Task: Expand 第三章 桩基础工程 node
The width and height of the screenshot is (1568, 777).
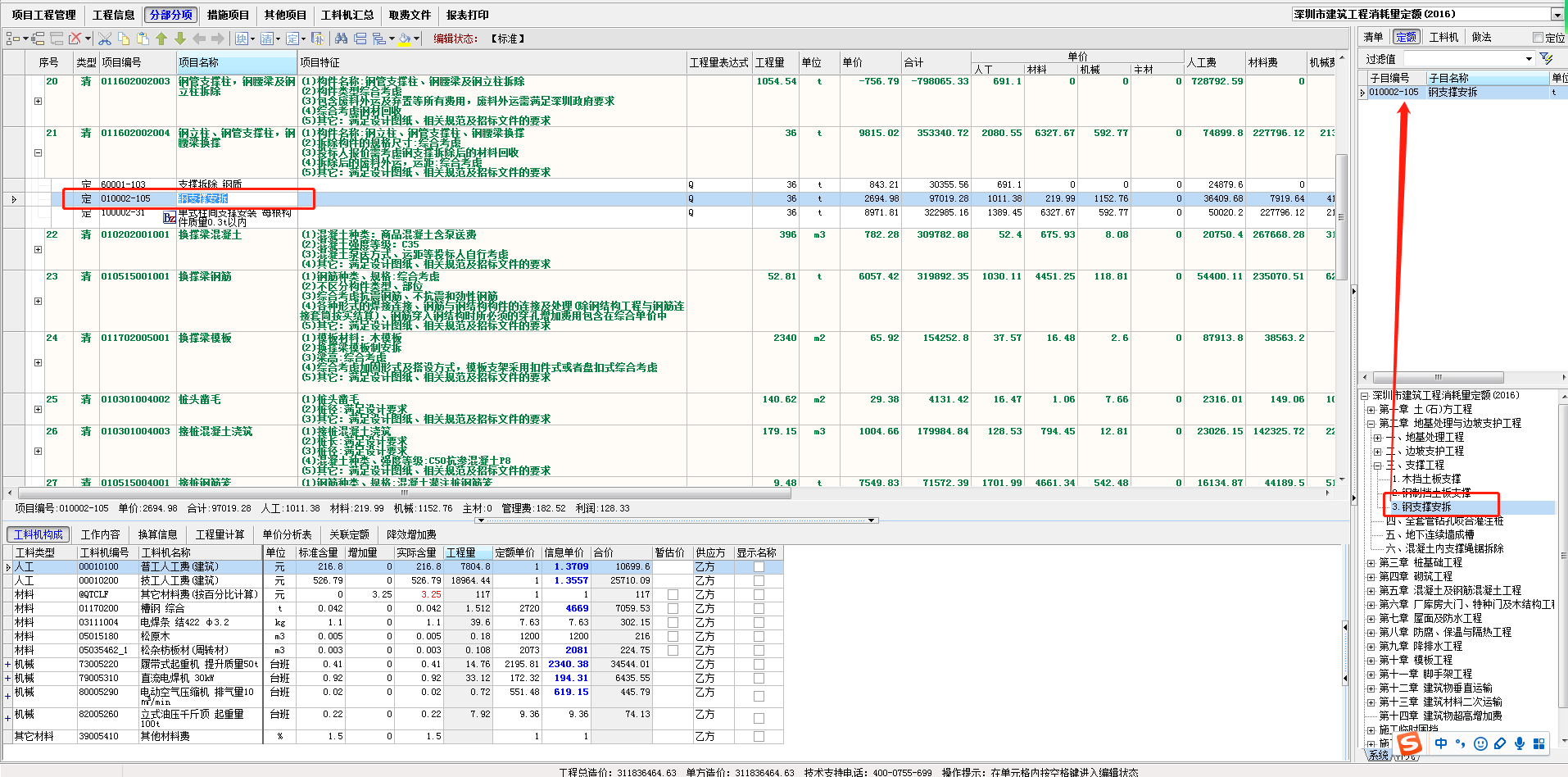Action: click(x=1371, y=562)
